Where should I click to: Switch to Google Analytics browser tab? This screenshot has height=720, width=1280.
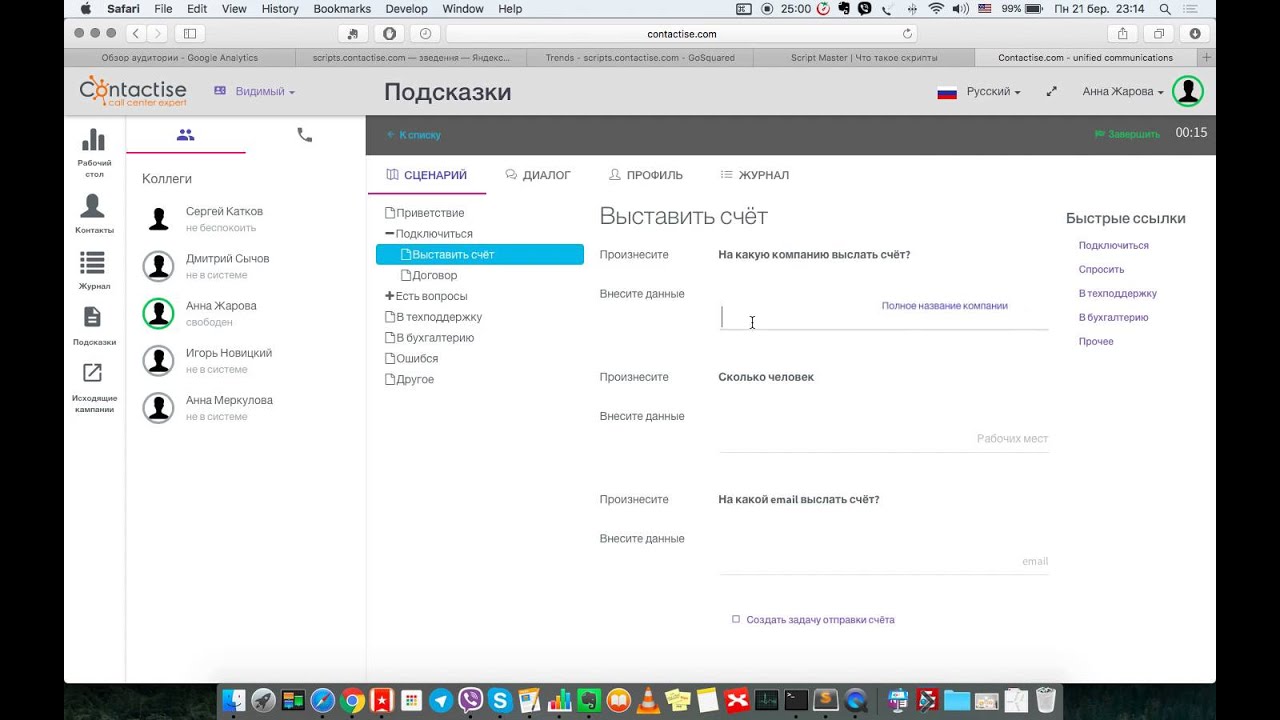(180, 58)
